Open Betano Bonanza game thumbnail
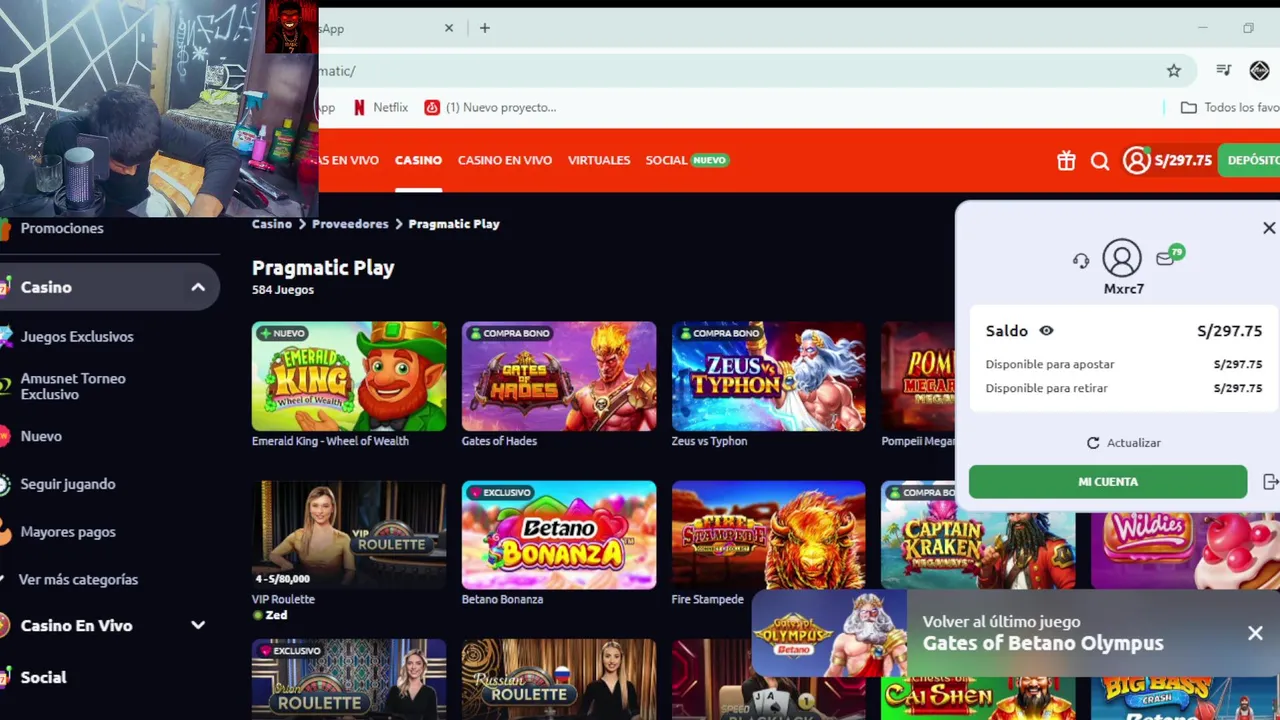The image size is (1280, 720). tap(559, 535)
